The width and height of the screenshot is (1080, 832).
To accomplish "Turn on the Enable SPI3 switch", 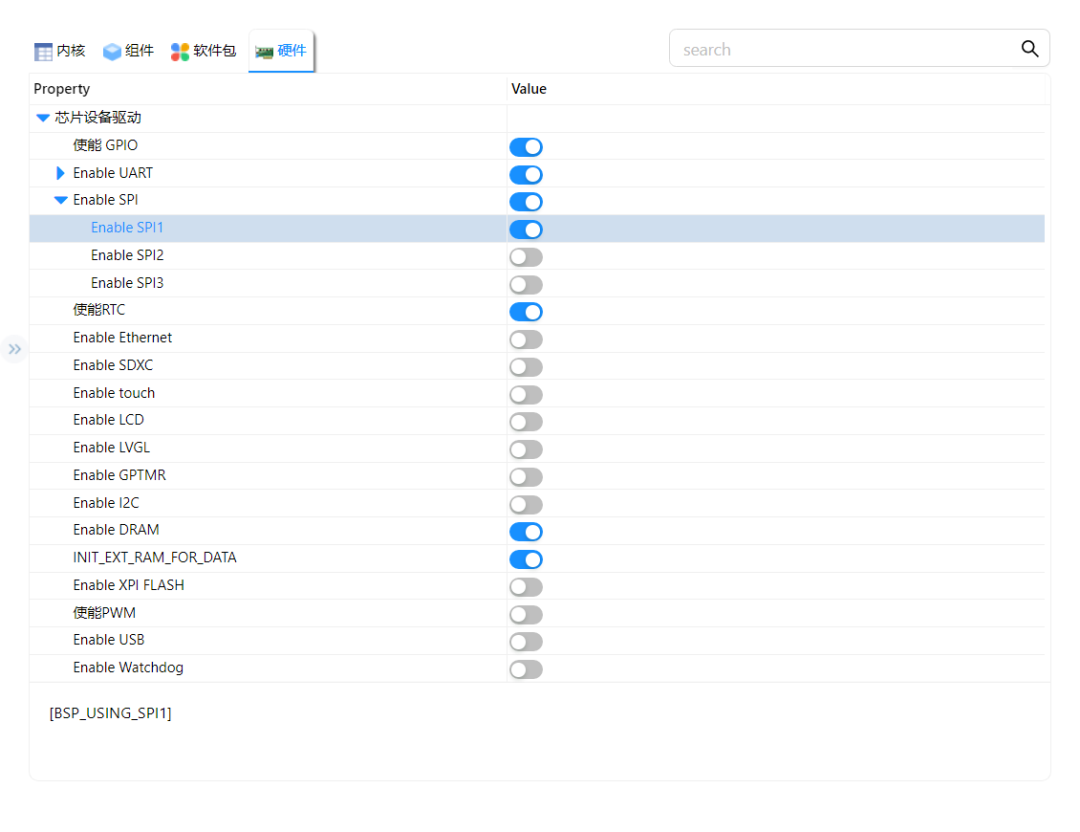I will pyautogui.click(x=526, y=284).
